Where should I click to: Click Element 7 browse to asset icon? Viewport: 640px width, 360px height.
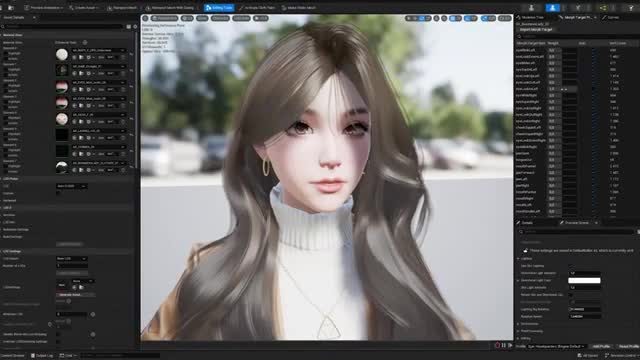[81, 170]
